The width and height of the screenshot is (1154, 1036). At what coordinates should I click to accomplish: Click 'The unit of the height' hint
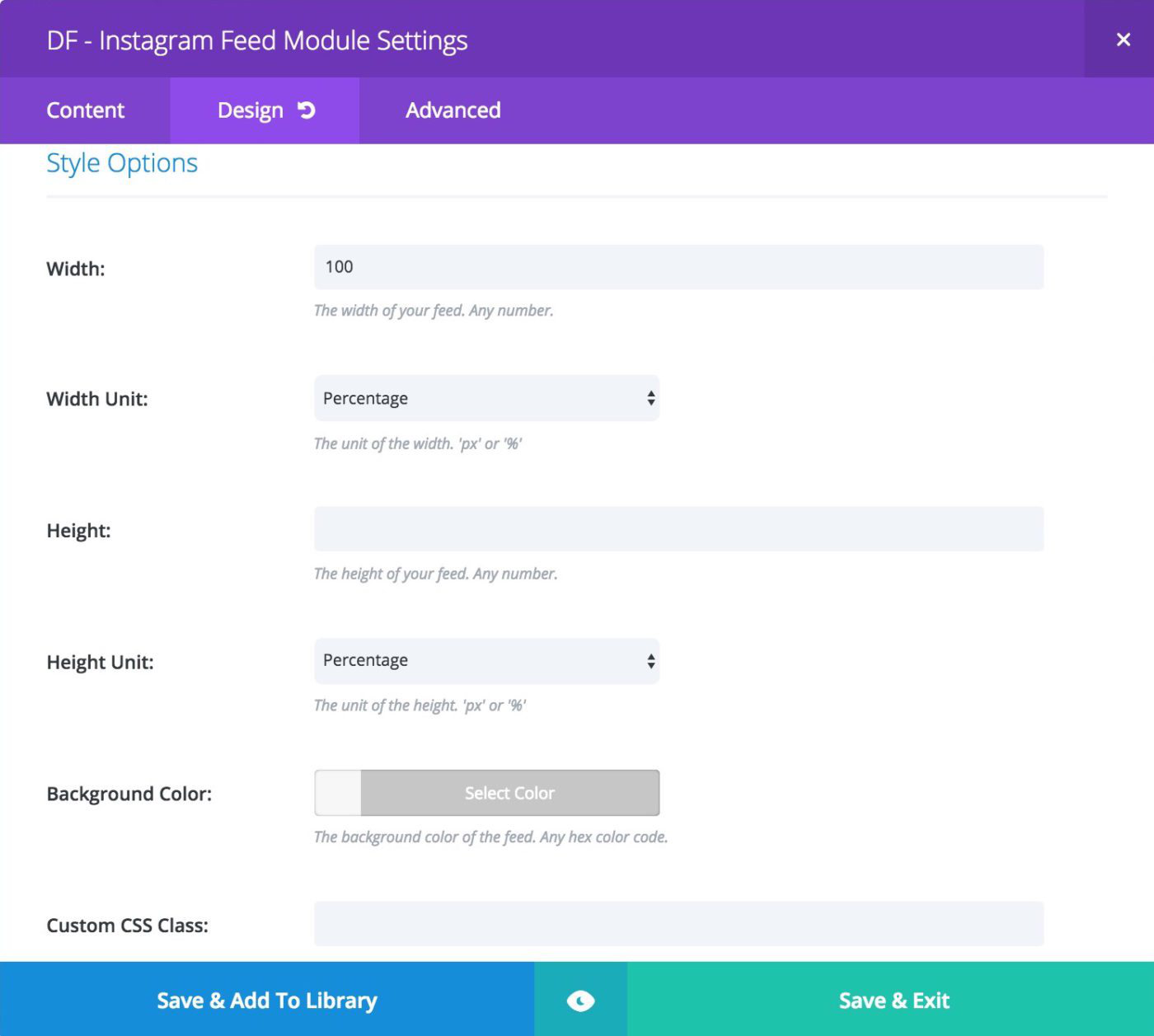point(420,706)
